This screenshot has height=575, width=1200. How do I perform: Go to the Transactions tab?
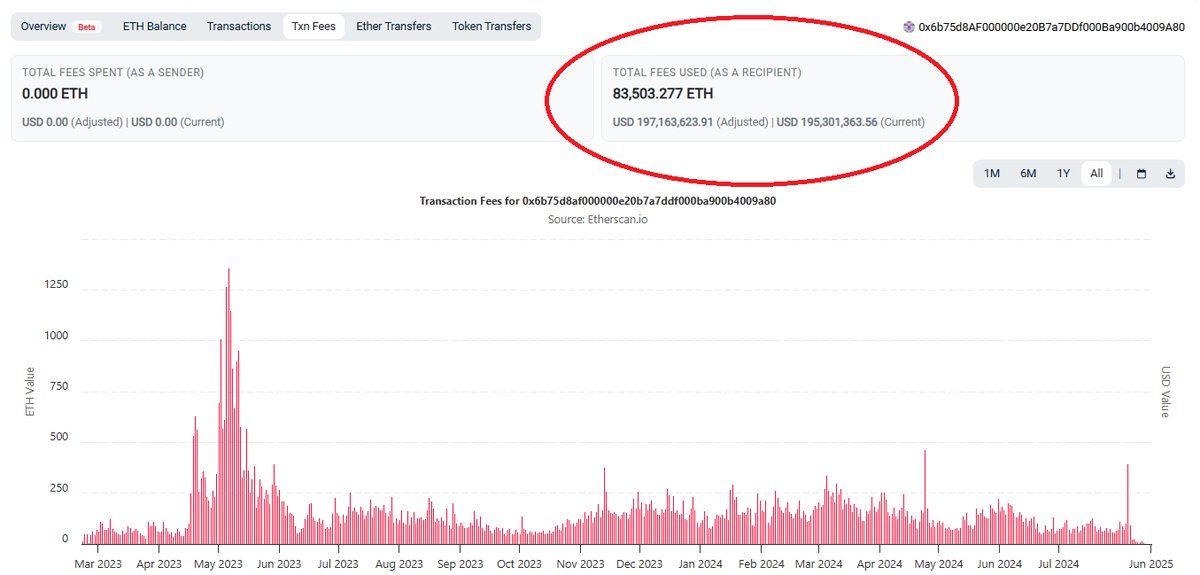(238, 26)
